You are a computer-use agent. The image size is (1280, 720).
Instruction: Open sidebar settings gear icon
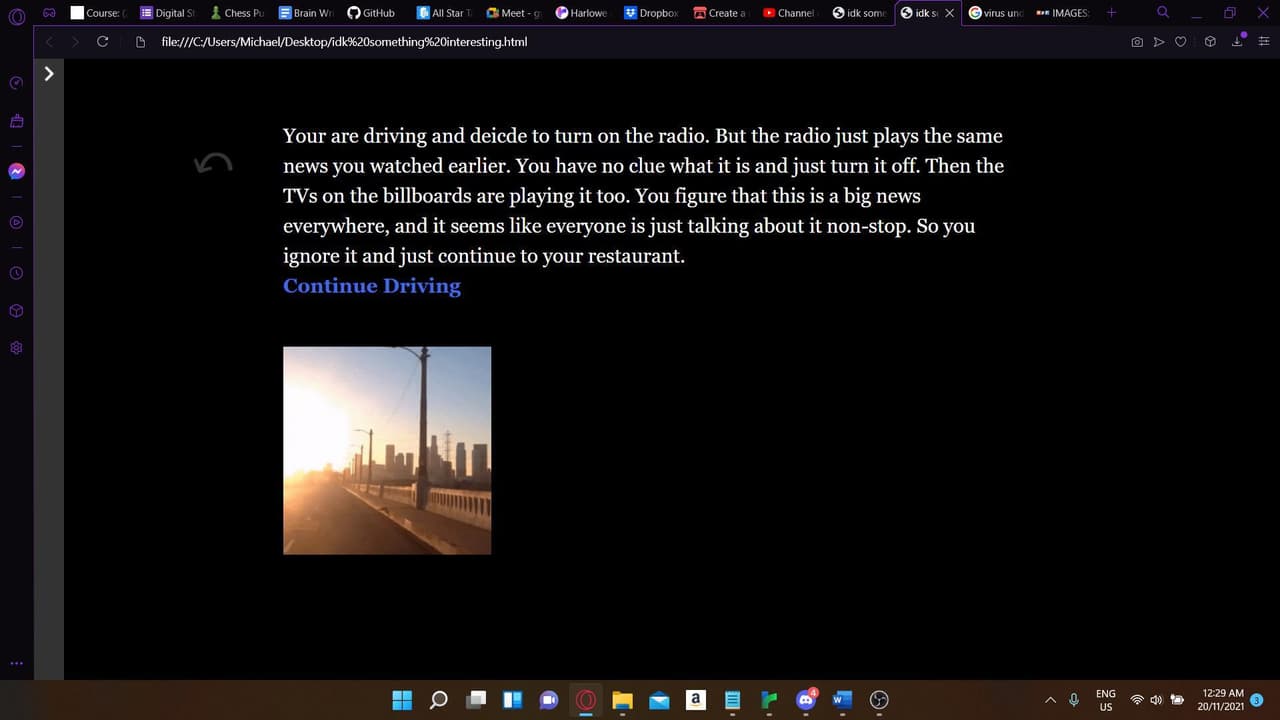coord(16,348)
